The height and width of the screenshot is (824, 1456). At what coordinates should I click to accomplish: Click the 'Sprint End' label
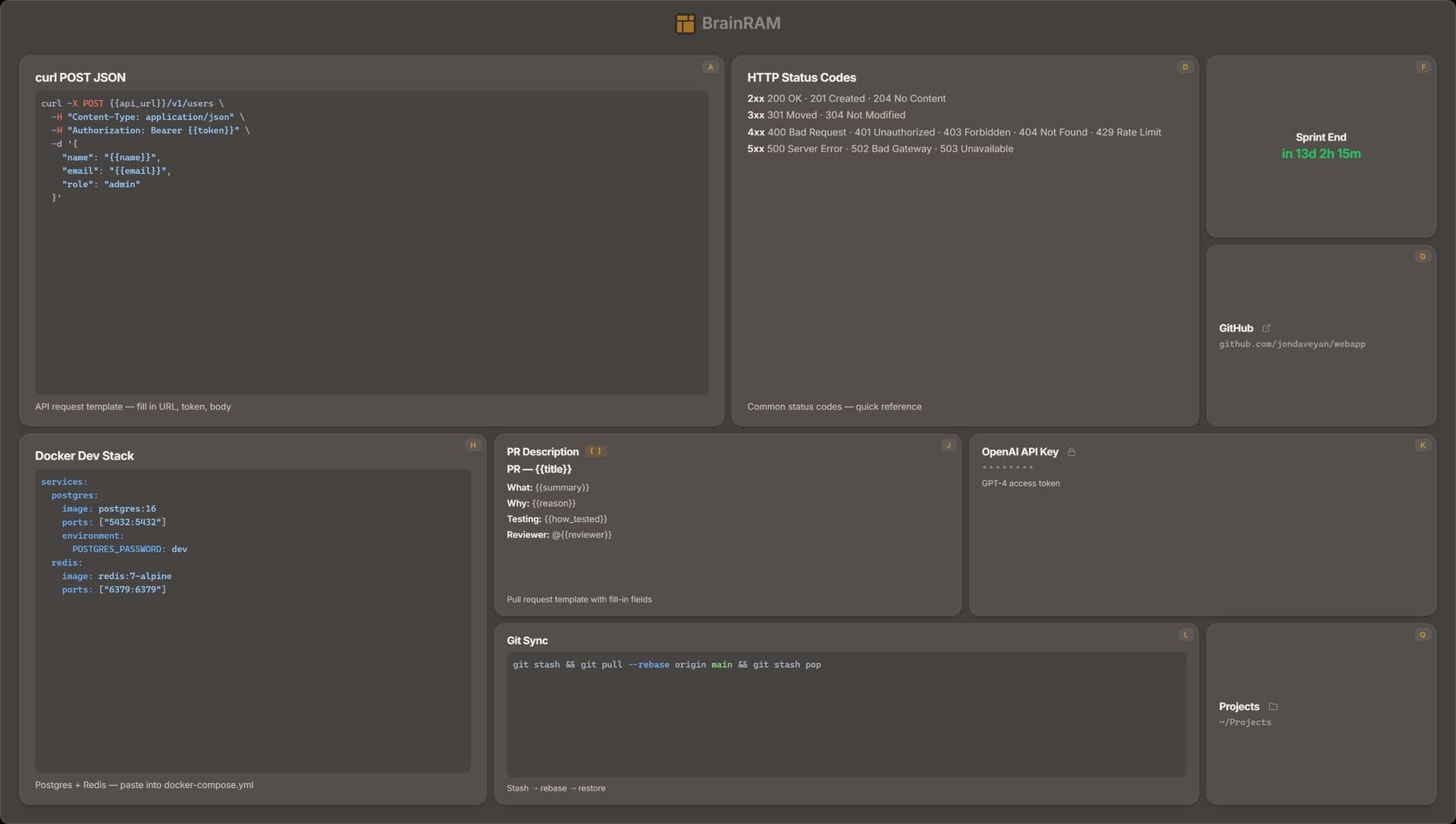pos(1321,137)
